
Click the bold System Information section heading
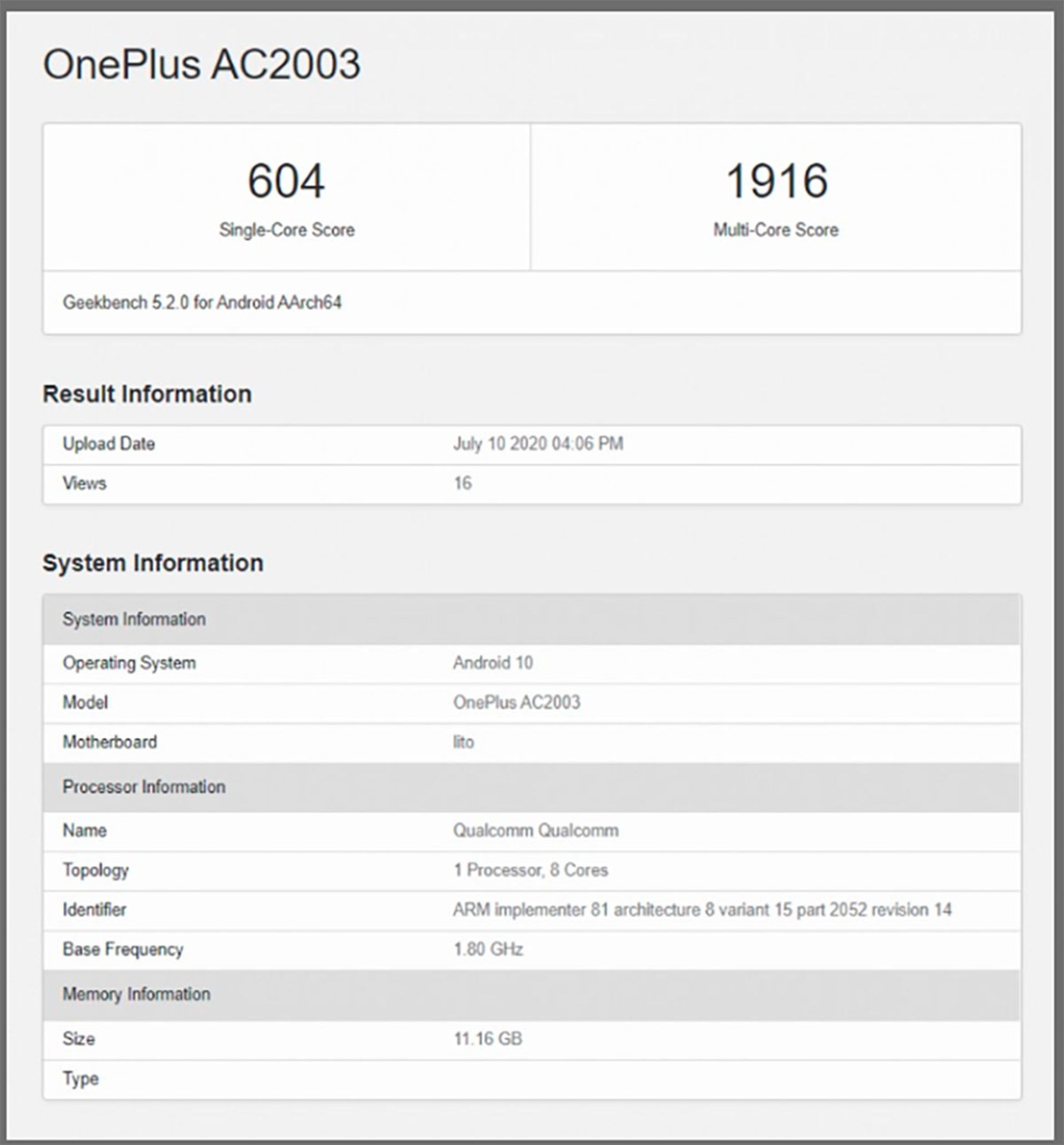(153, 563)
